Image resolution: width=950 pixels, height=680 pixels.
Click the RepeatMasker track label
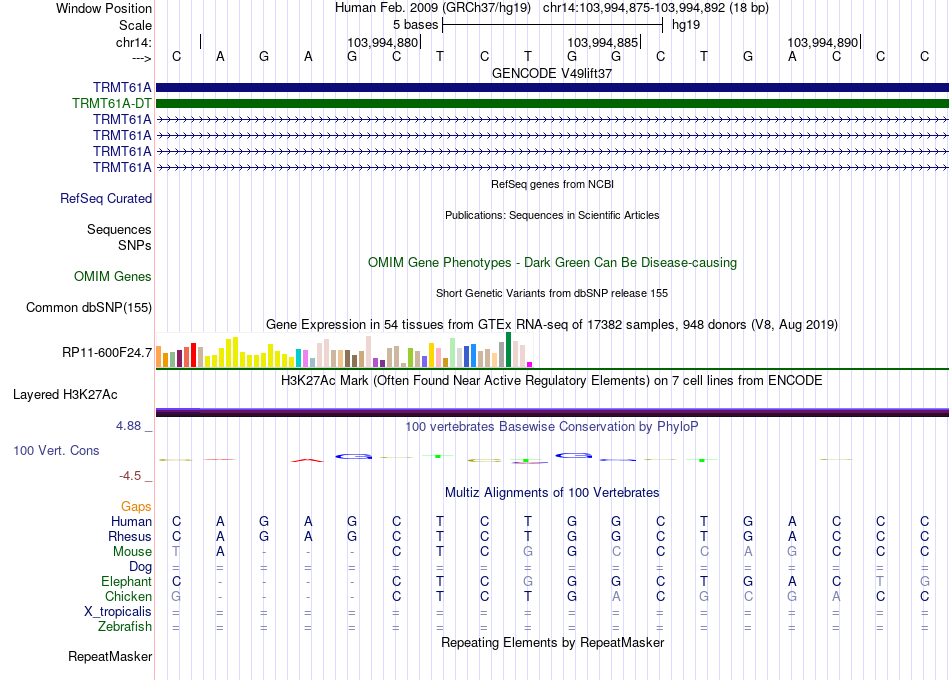click(110, 656)
